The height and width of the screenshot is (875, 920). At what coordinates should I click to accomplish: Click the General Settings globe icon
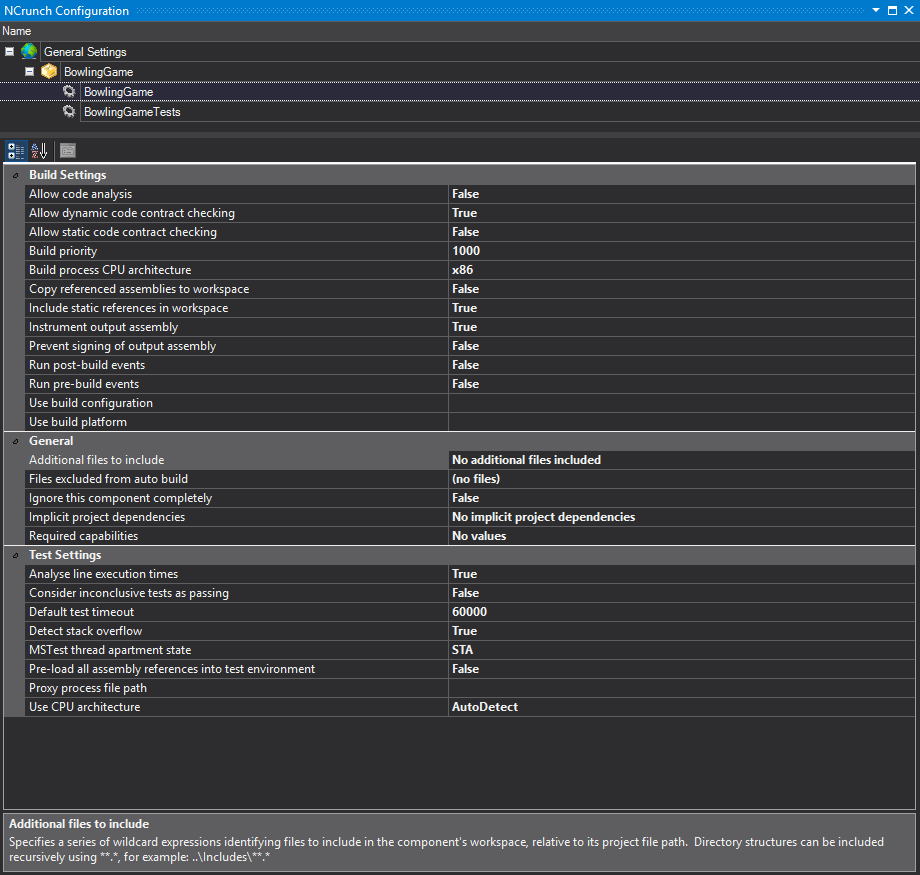click(x=29, y=51)
